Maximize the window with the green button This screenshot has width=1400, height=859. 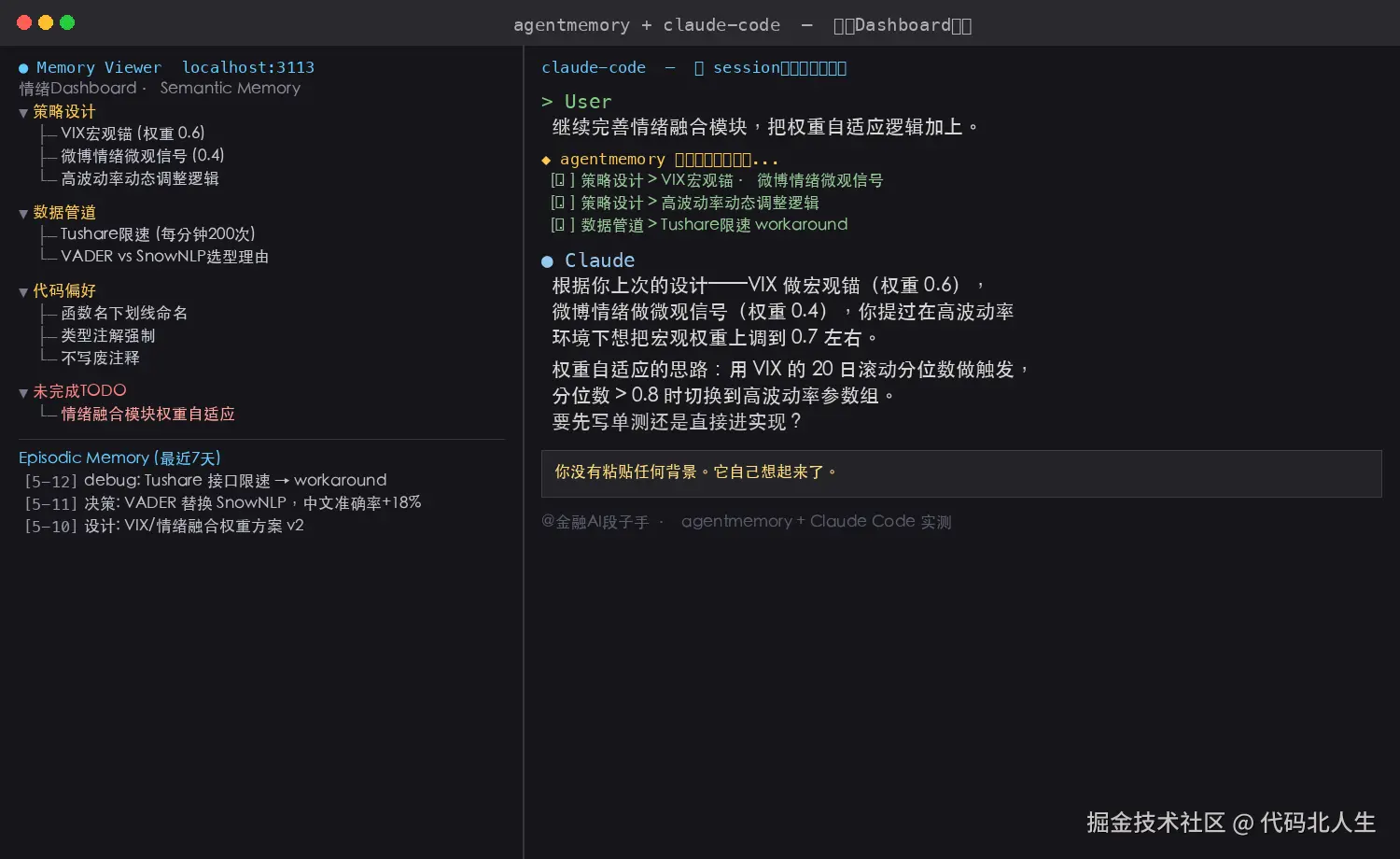click(67, 22)
